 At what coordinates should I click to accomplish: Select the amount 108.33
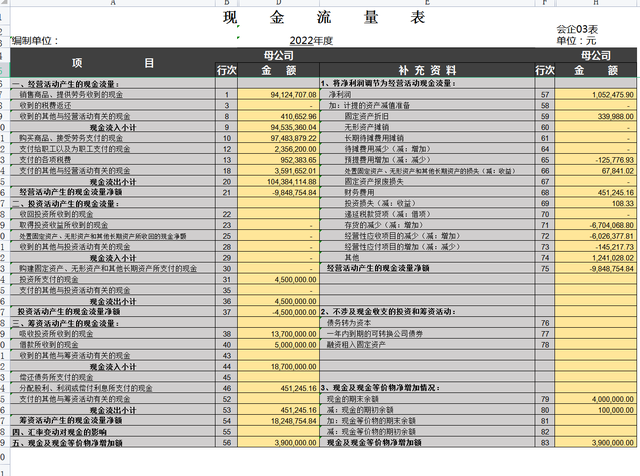623,203
